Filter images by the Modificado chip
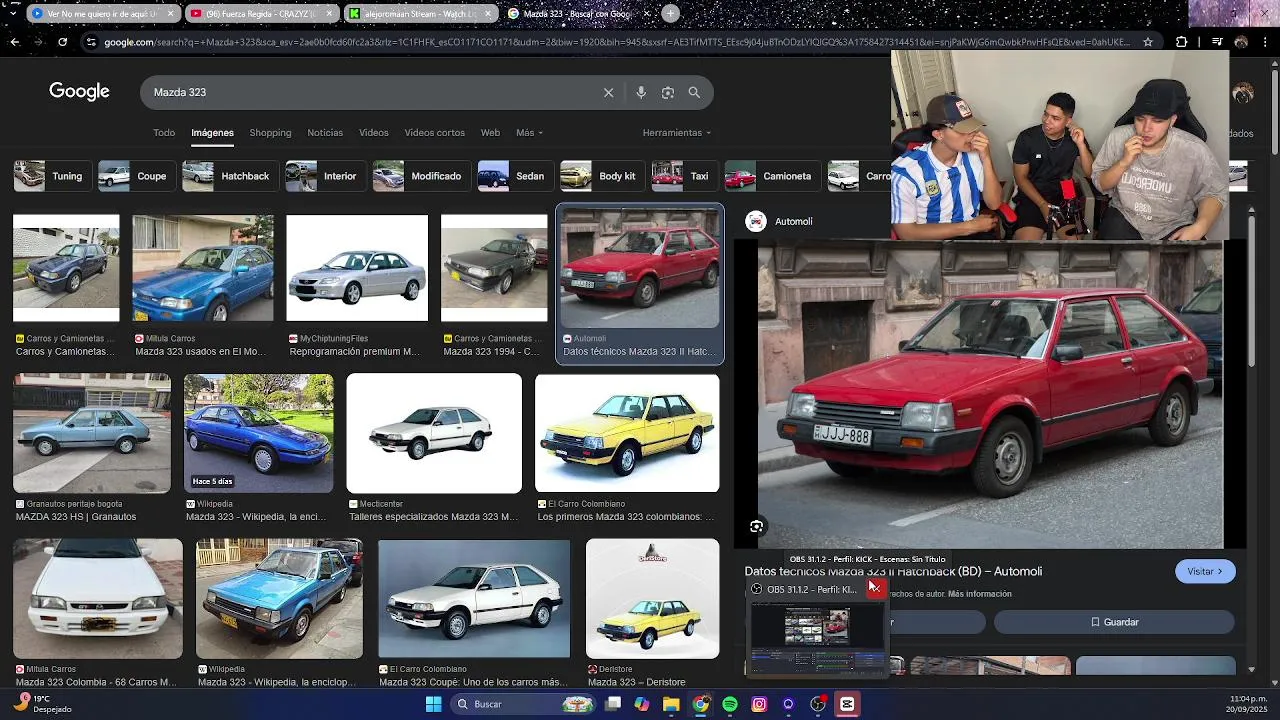 (x=420, y=176)
